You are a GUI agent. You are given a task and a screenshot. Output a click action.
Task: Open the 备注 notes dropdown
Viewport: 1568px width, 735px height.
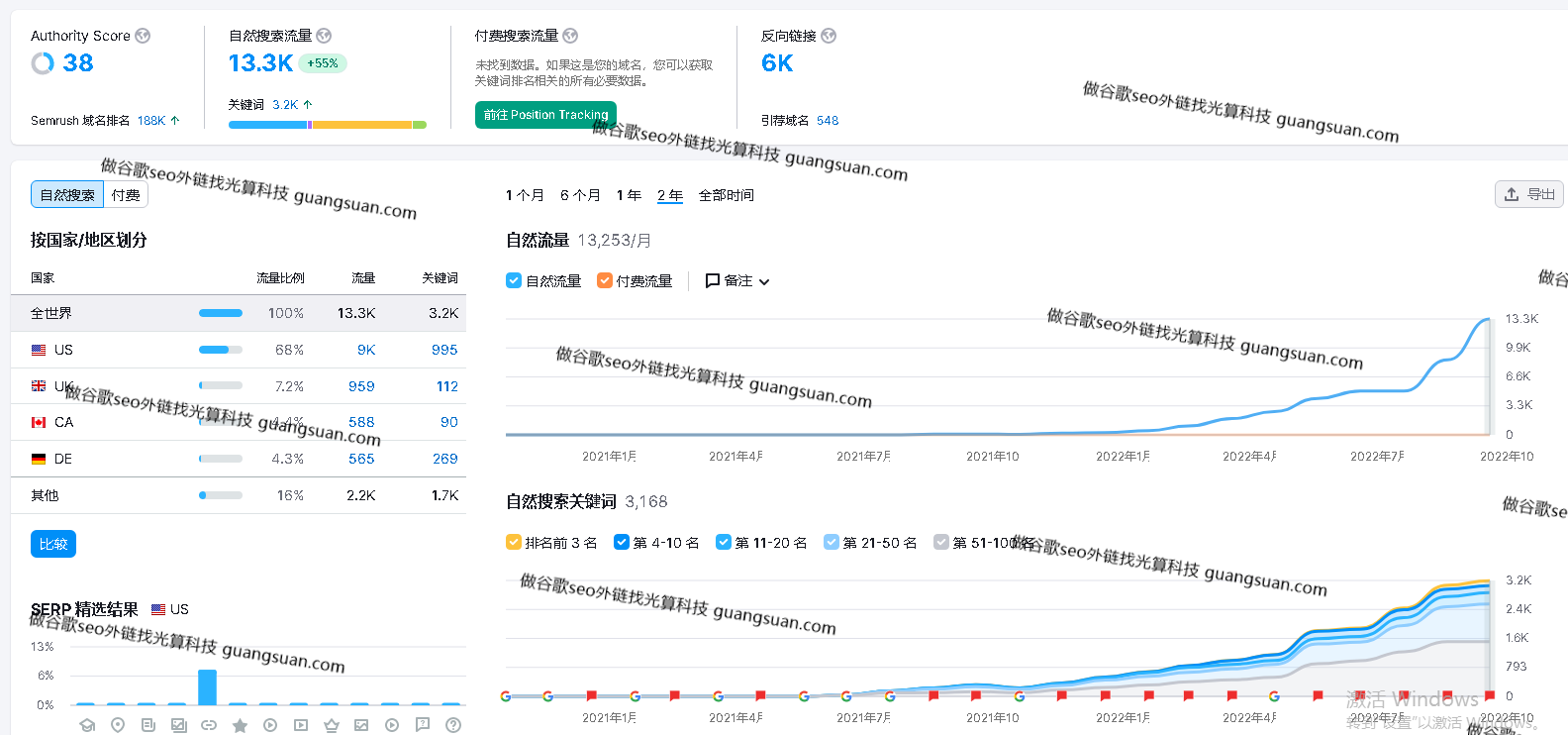[737, 281]
